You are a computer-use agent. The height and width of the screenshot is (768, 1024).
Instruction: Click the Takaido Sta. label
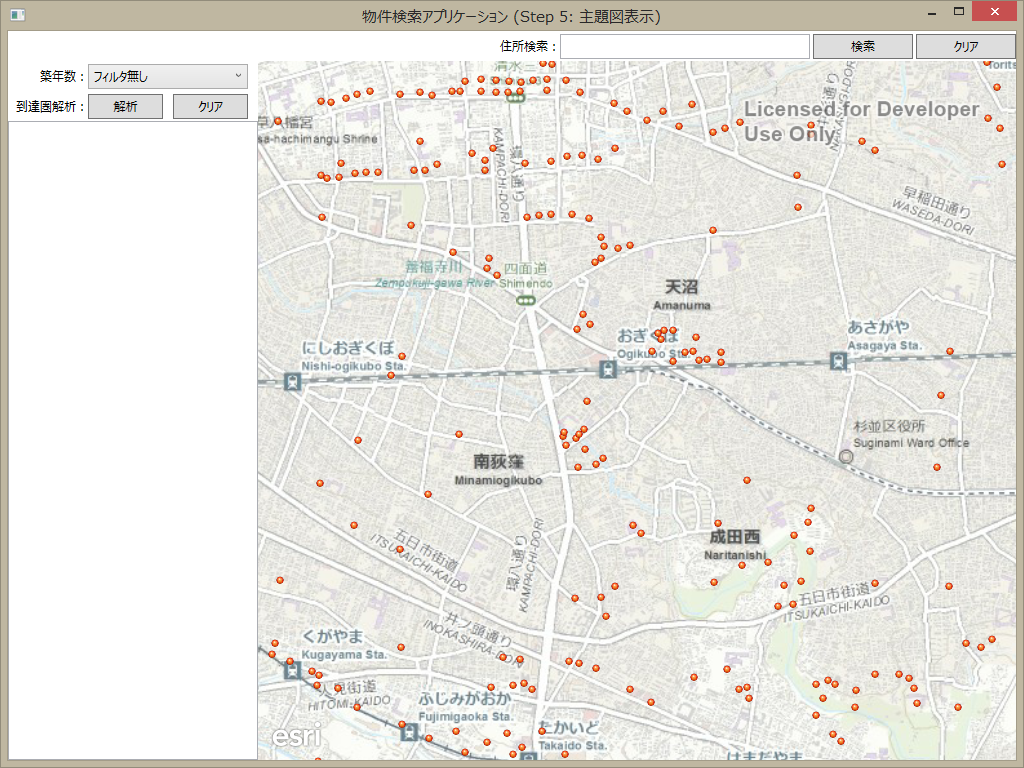572,745
